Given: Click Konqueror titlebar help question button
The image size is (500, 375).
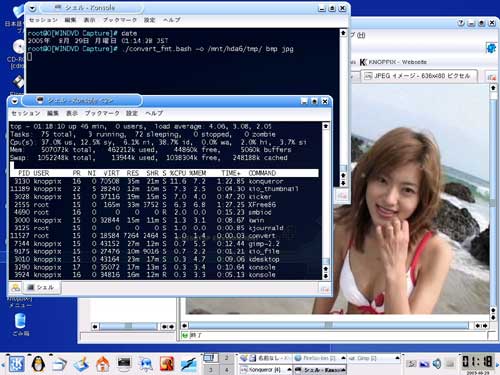Looking at the screenshot, I should [x=461, y=23].
